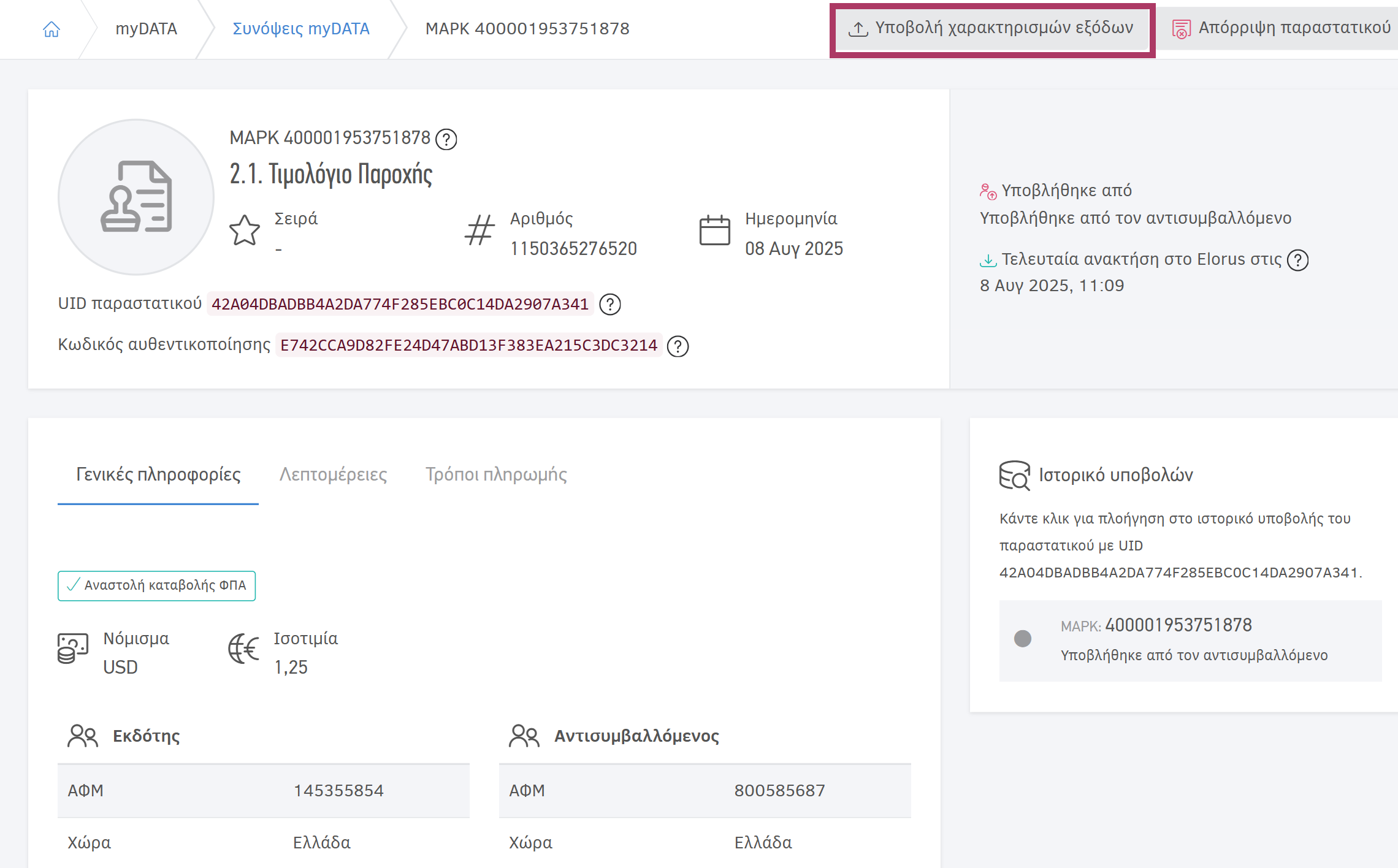Navigate to Συνόψεις myDATA breadcrumb
This screenshot has width=1398, height=868.
tap(301, 29)
